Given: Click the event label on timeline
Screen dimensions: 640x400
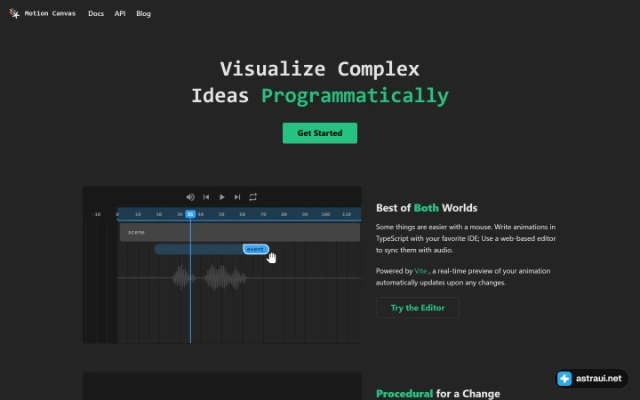Looking at the screenshot, I should (x=256, y=249).
